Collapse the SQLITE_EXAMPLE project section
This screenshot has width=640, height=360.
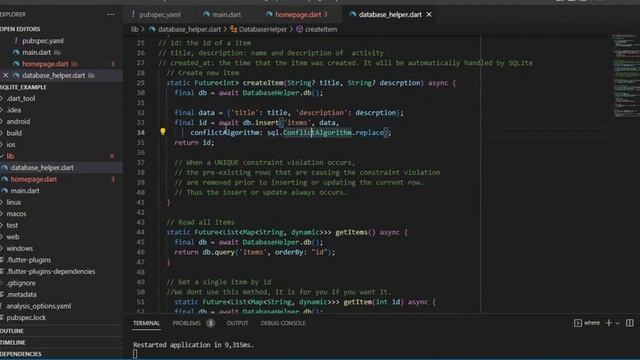pos(23,87)
